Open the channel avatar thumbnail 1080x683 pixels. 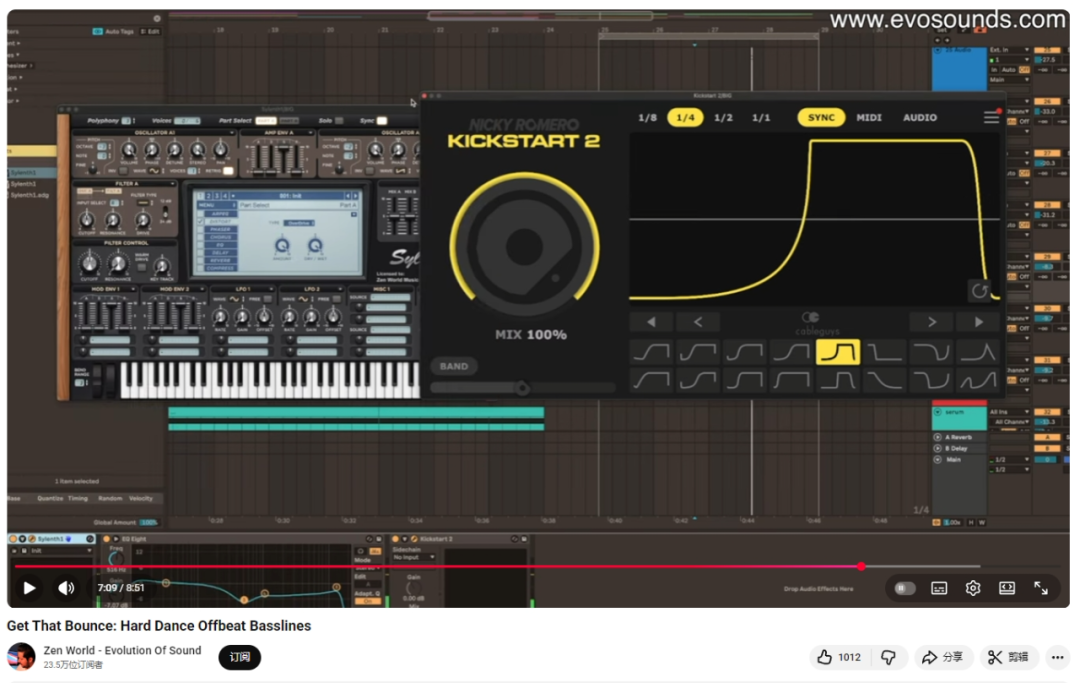21,657
